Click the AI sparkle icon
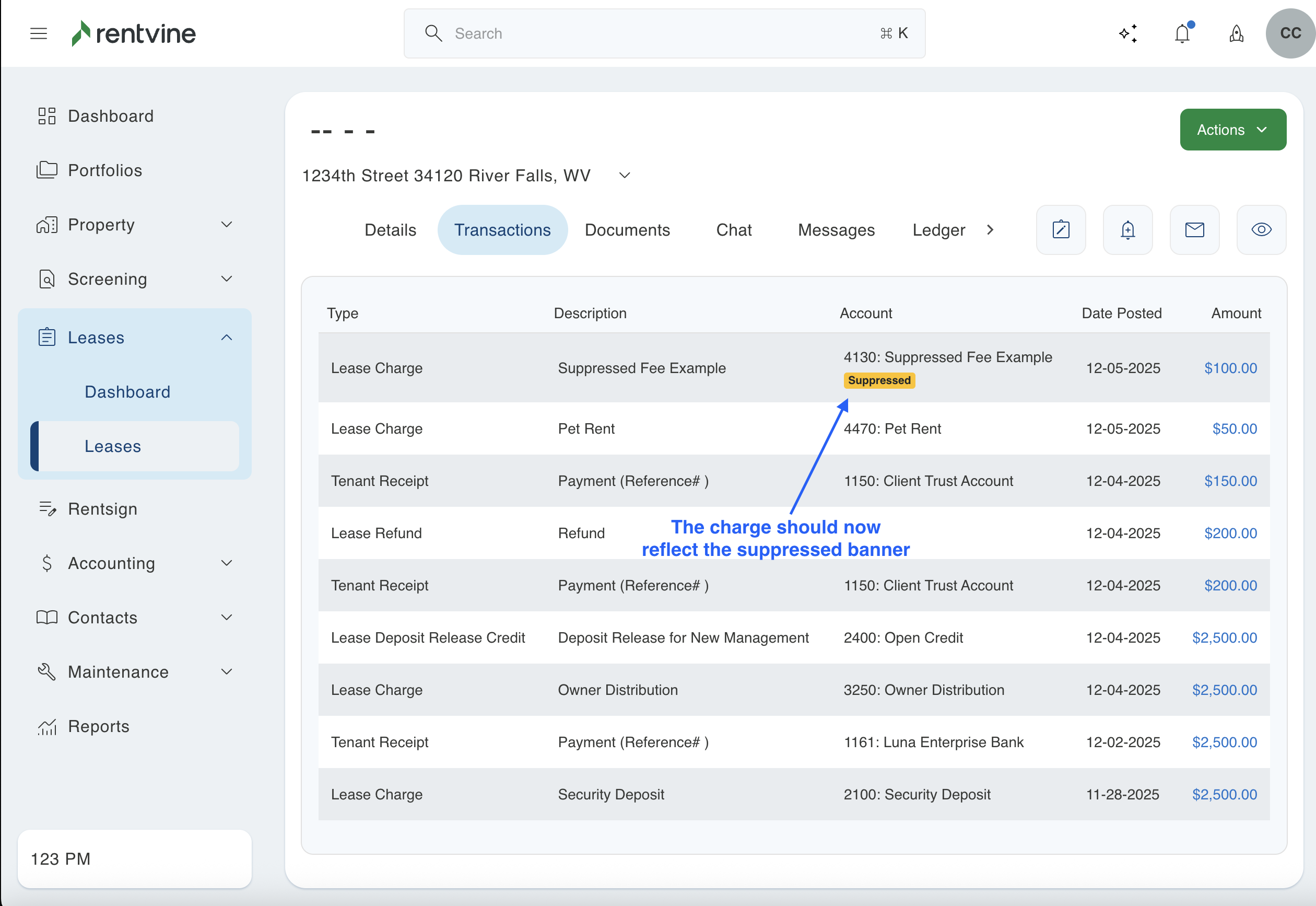This screenshot has width=1316, height=906. (x=1127, y=33)
